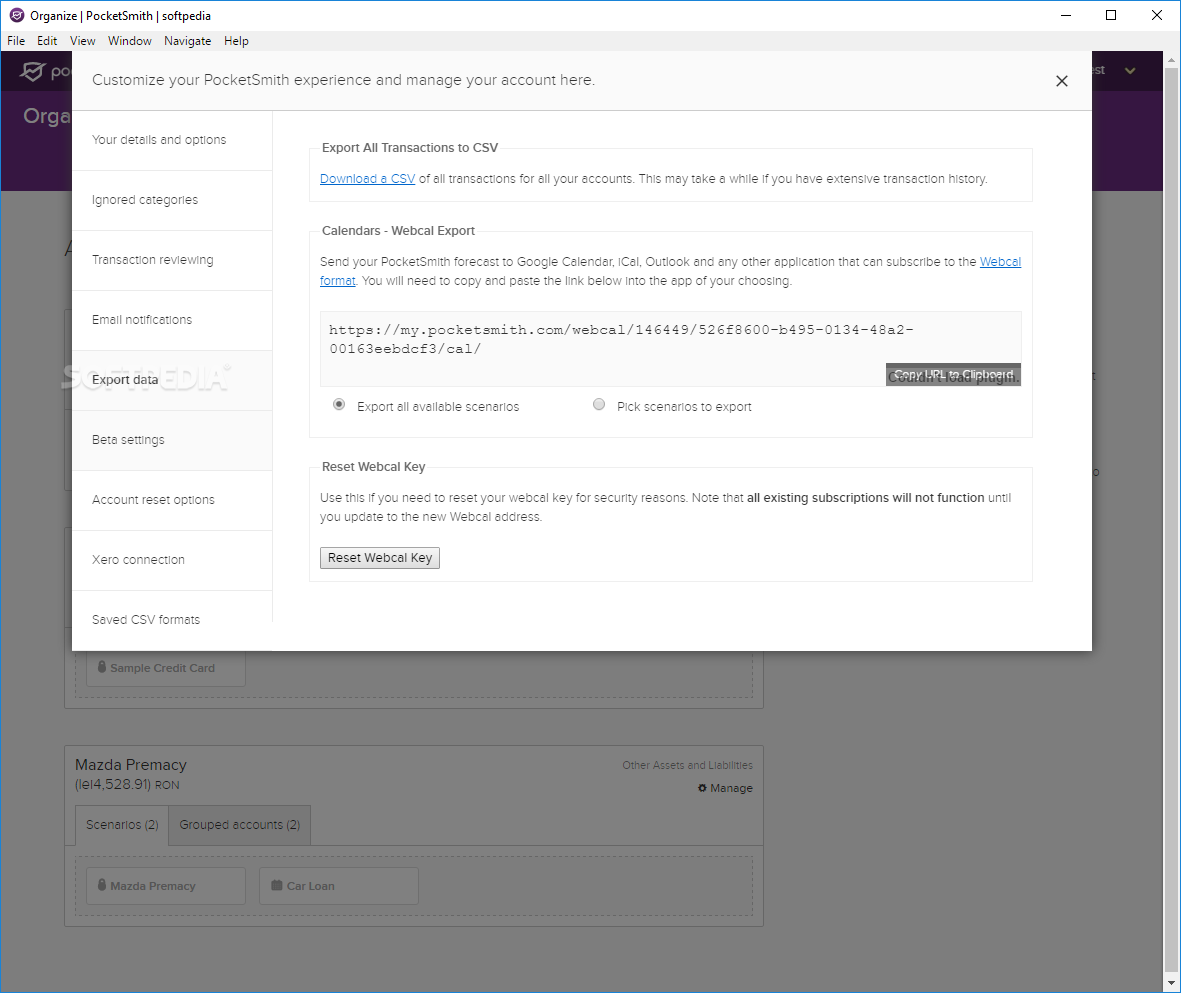The height and width of the screenshot is (993, 1181).
Task: Open Xero connection settings
Action: [172, 560]
